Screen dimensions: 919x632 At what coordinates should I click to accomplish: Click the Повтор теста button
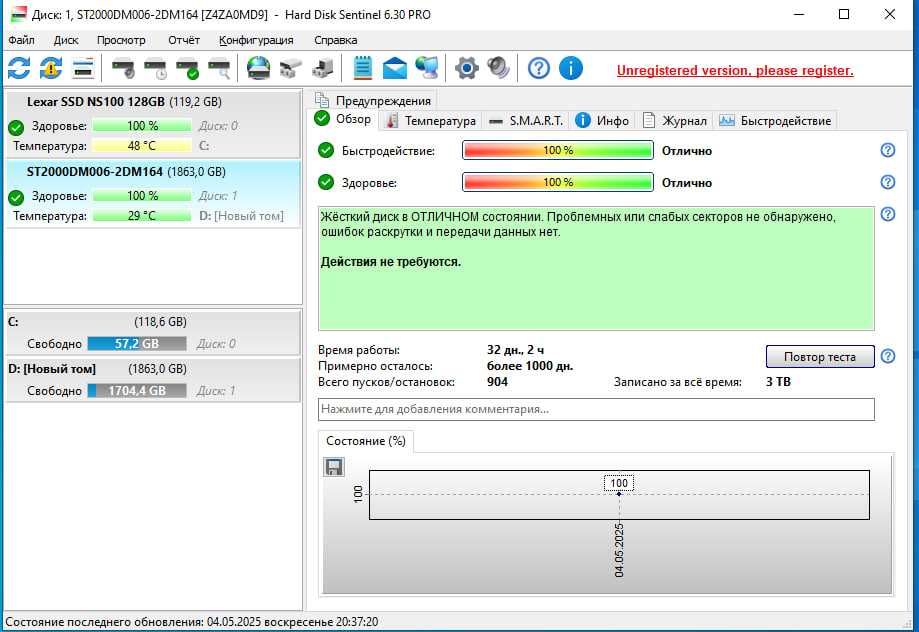820,356
